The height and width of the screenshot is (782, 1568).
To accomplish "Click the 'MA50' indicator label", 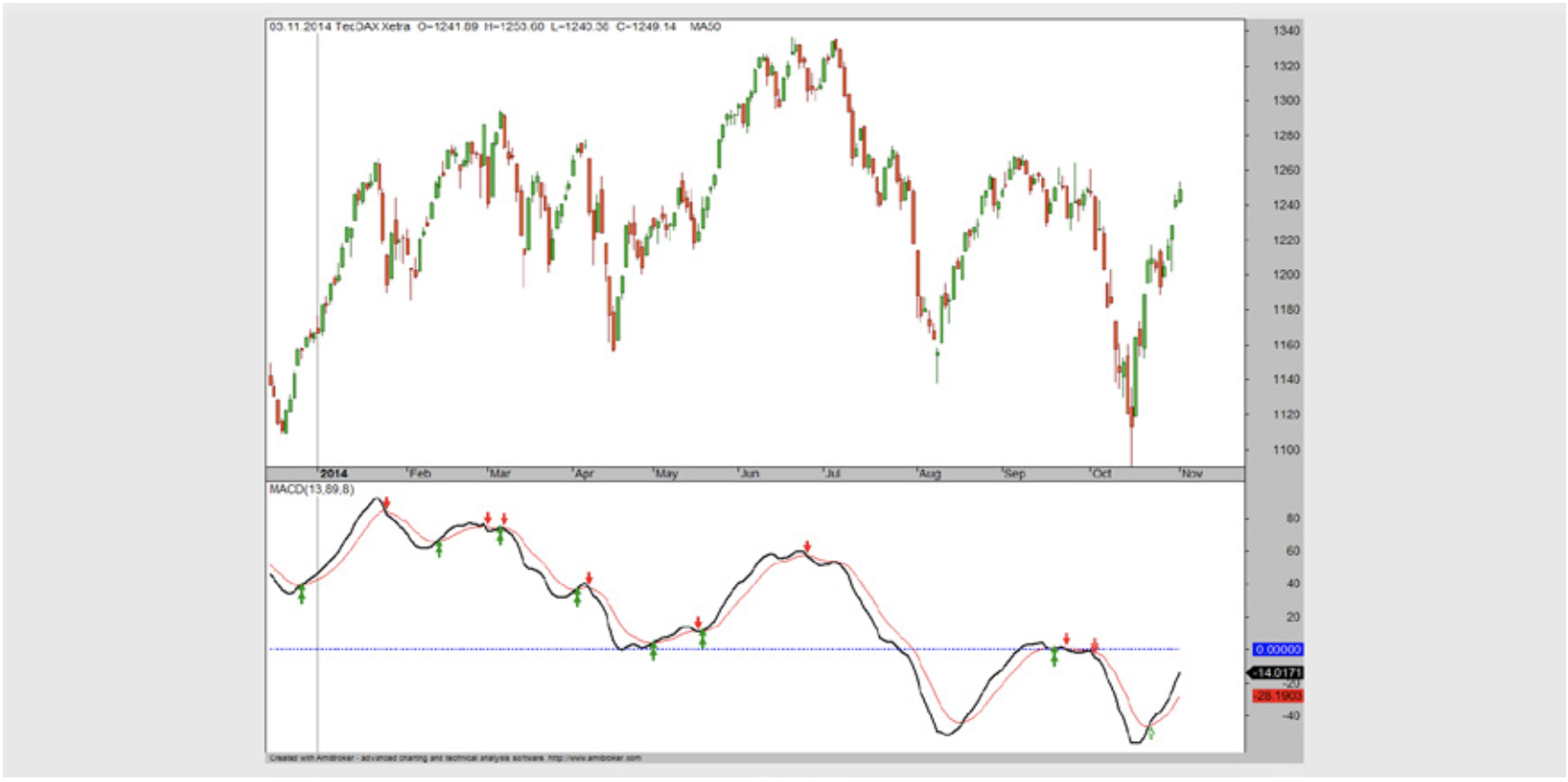I will click(705, 27).
